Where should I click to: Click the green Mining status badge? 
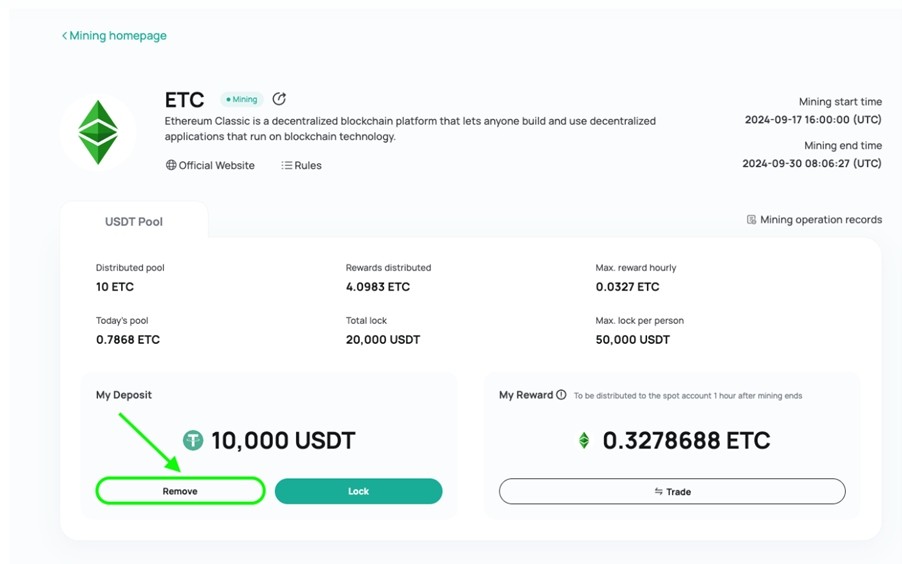(x=242, y=99)
